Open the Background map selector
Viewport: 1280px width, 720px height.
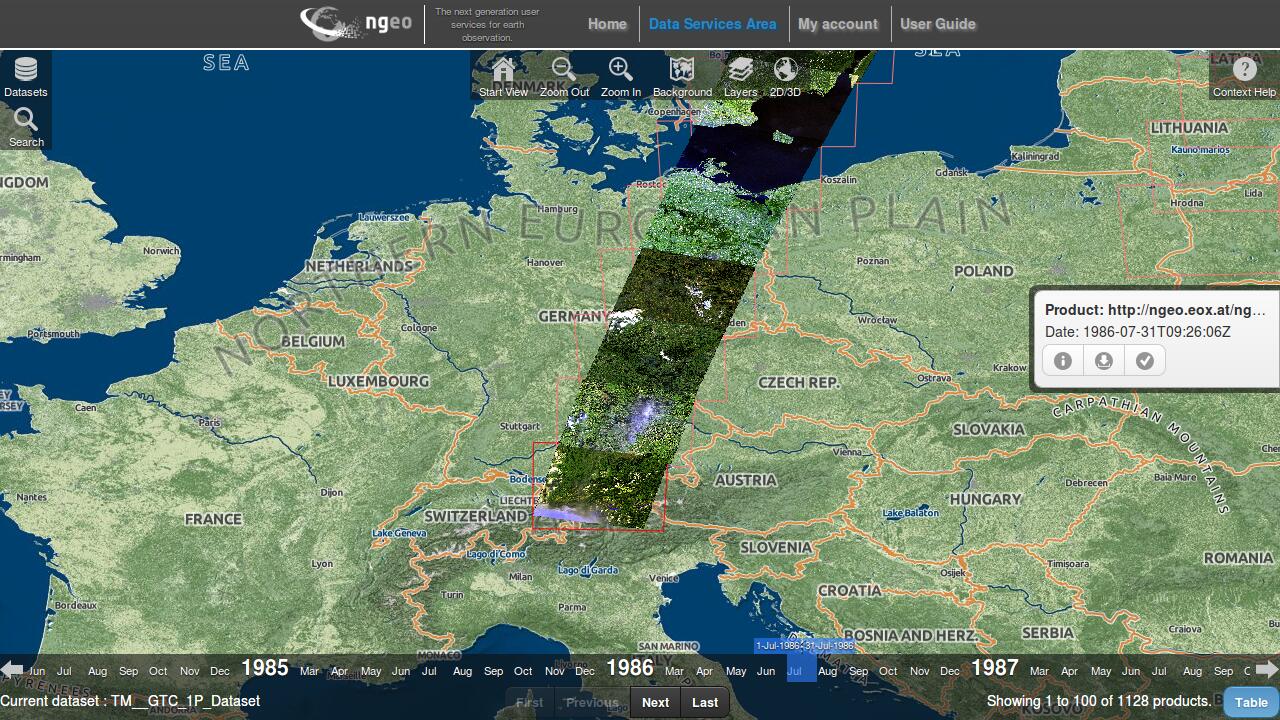[x=682, y=76]
